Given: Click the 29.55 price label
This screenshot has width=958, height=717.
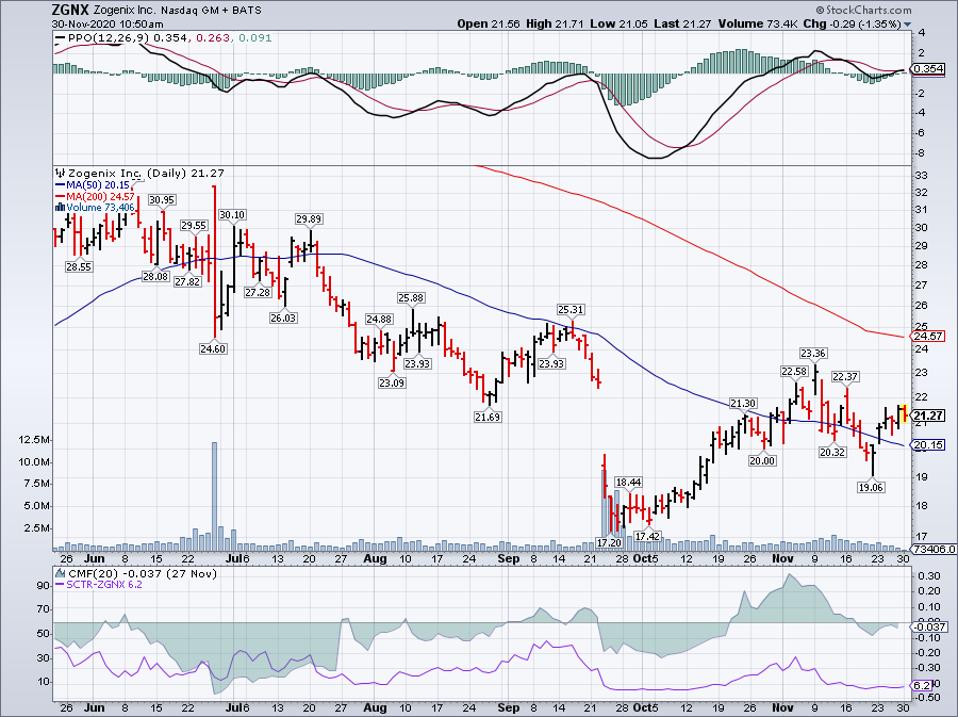Looking at the screenshot, I should click(194, 225).
